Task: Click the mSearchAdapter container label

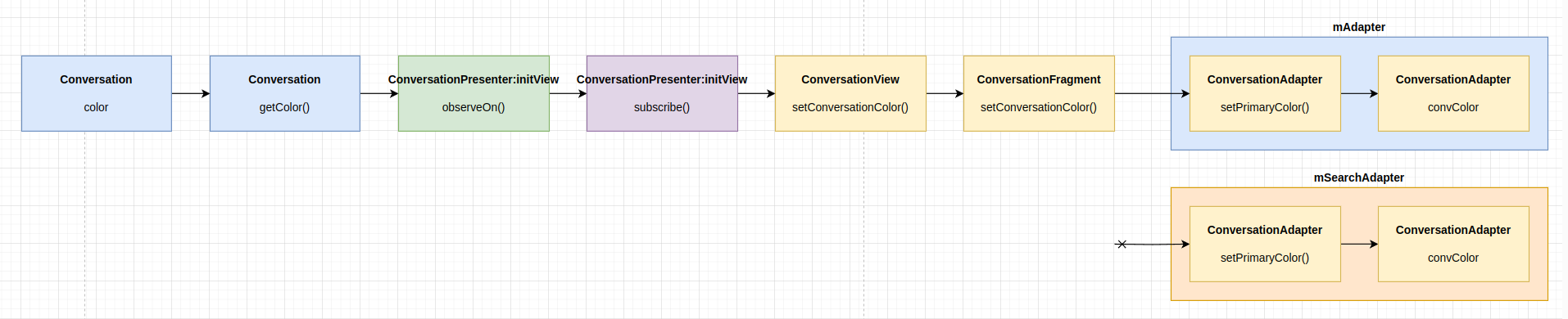Action: coord(1358,177)
